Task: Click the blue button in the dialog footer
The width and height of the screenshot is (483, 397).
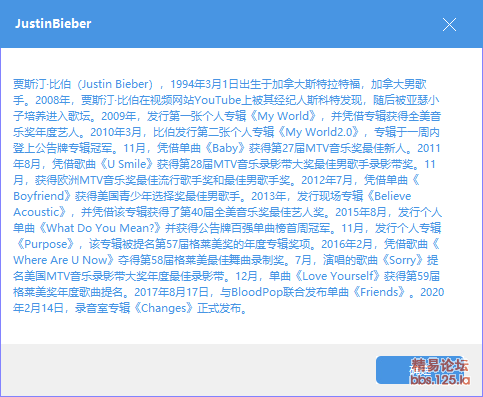Action: pyautogui.click(x=420, y=370)
